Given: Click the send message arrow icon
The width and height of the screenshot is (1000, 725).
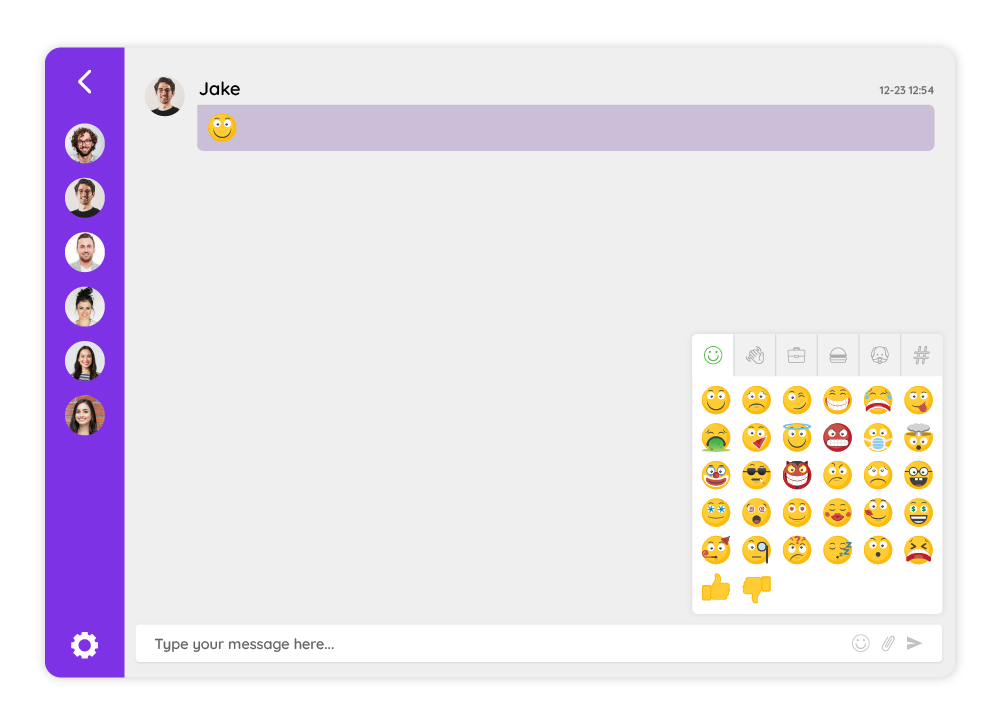Looking at the screenshot, I should (x=914, y=643).
